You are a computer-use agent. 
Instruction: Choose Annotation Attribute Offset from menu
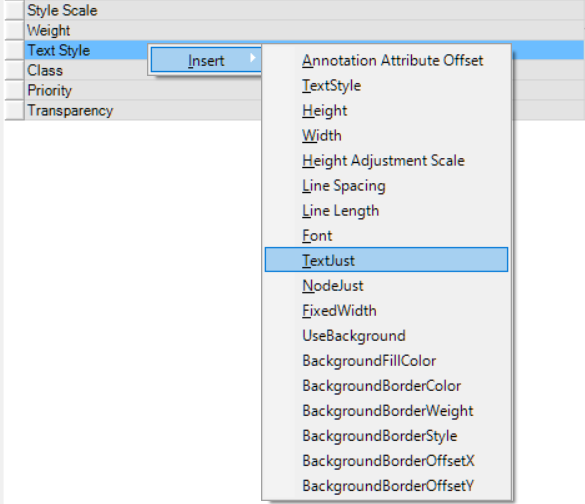pos(386,60)
